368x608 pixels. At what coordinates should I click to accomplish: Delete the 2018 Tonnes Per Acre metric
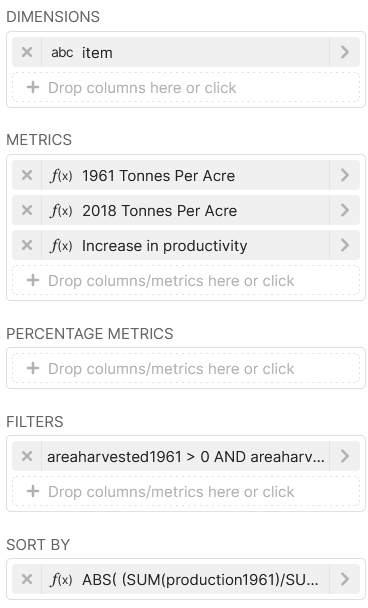(x=27, y=210)
